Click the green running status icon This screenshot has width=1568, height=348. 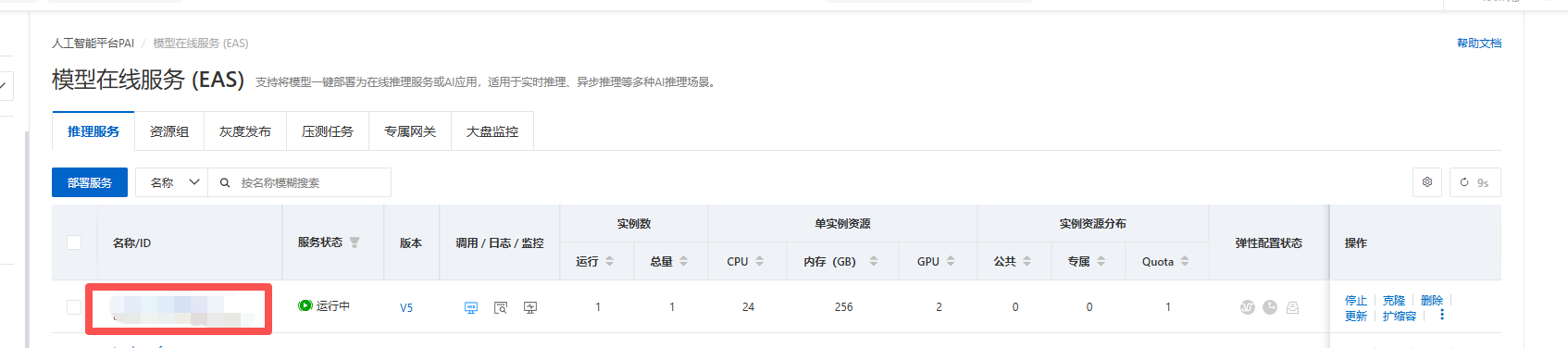[305, 305]
